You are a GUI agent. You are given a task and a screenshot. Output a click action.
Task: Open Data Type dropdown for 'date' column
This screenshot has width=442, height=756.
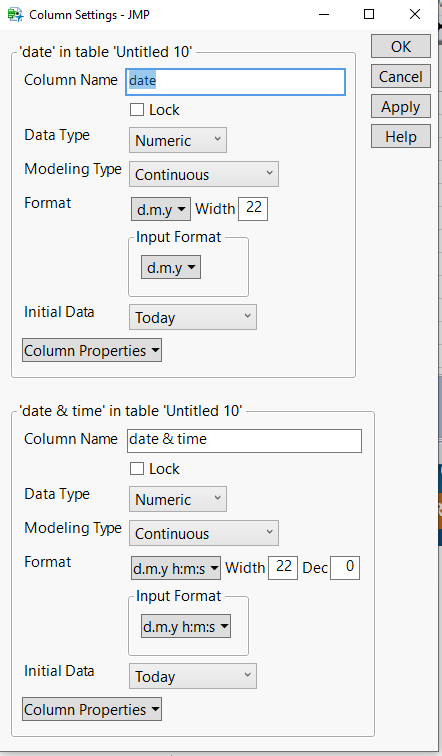pos(178,140)
